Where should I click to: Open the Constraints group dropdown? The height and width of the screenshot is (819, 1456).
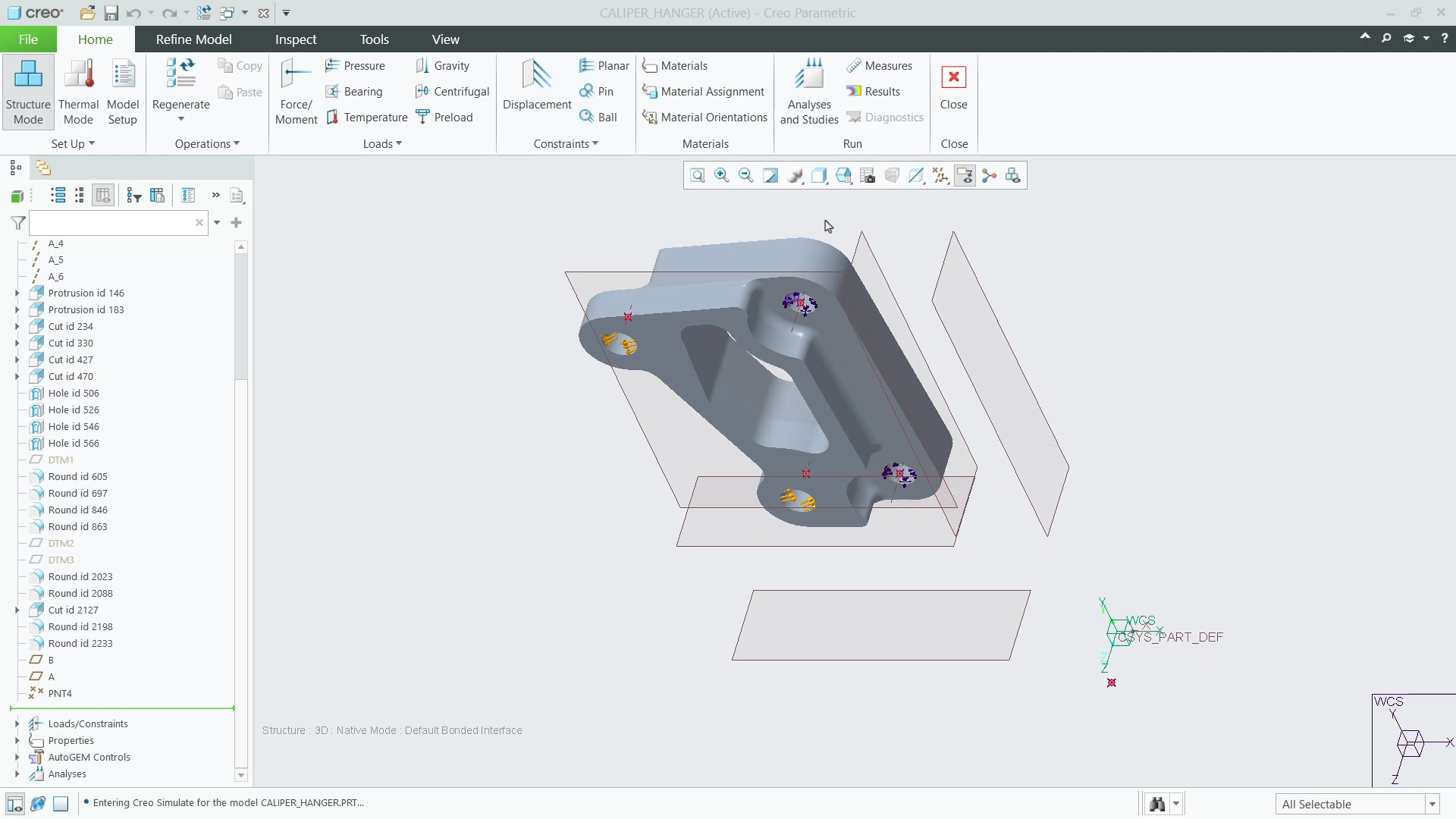click(x=566, y=144)
